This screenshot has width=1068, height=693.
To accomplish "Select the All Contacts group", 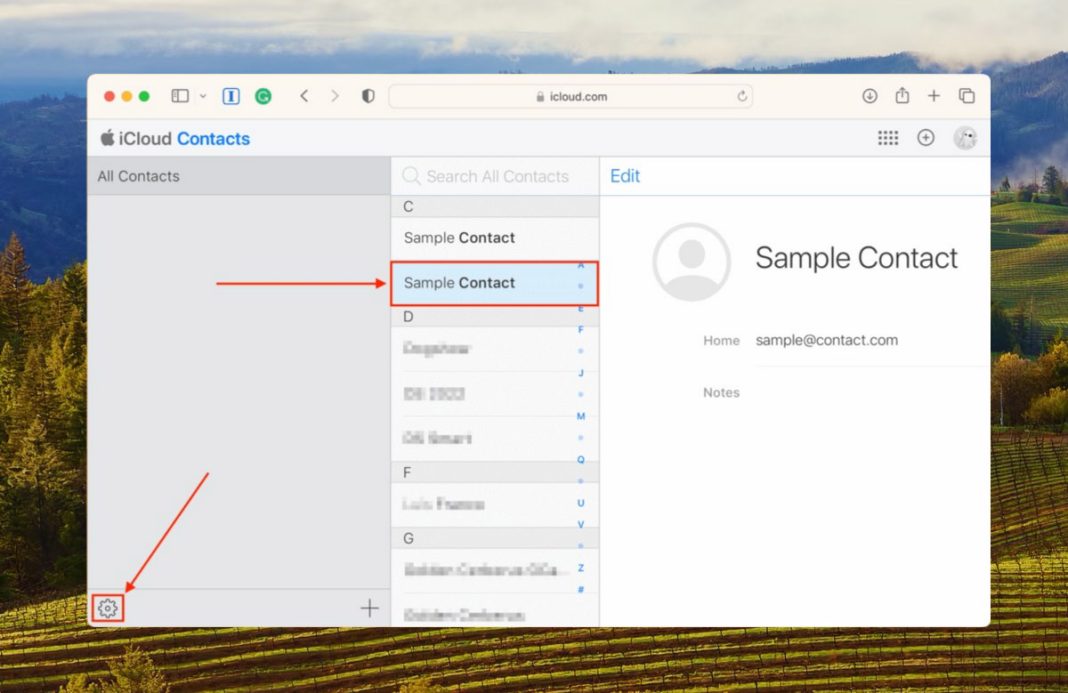I will click(139, 176).
